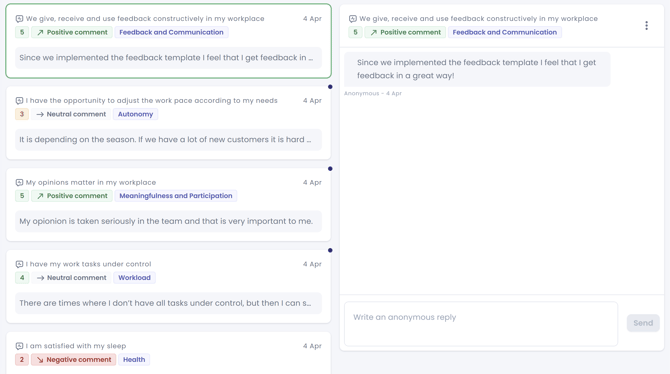Click comment icon beside 'I am satisfied with my sleep'
The image size is (670, 374).
19,346
